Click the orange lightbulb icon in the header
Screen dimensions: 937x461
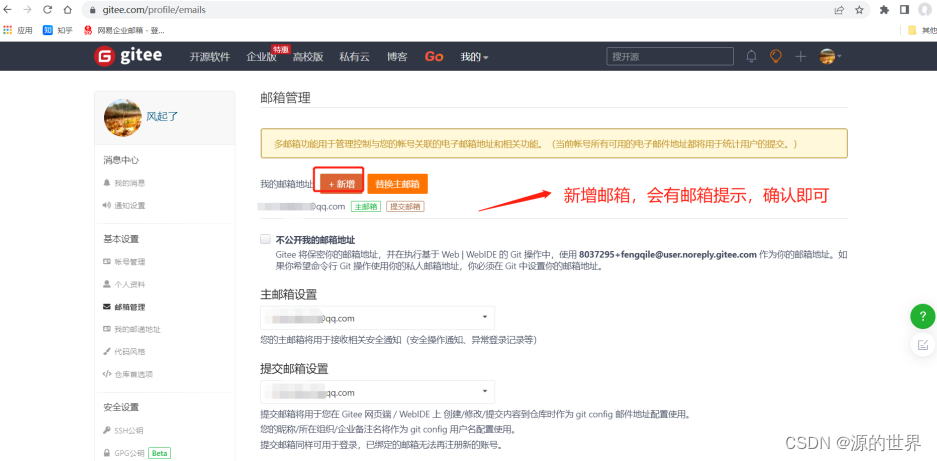(776, 57)
